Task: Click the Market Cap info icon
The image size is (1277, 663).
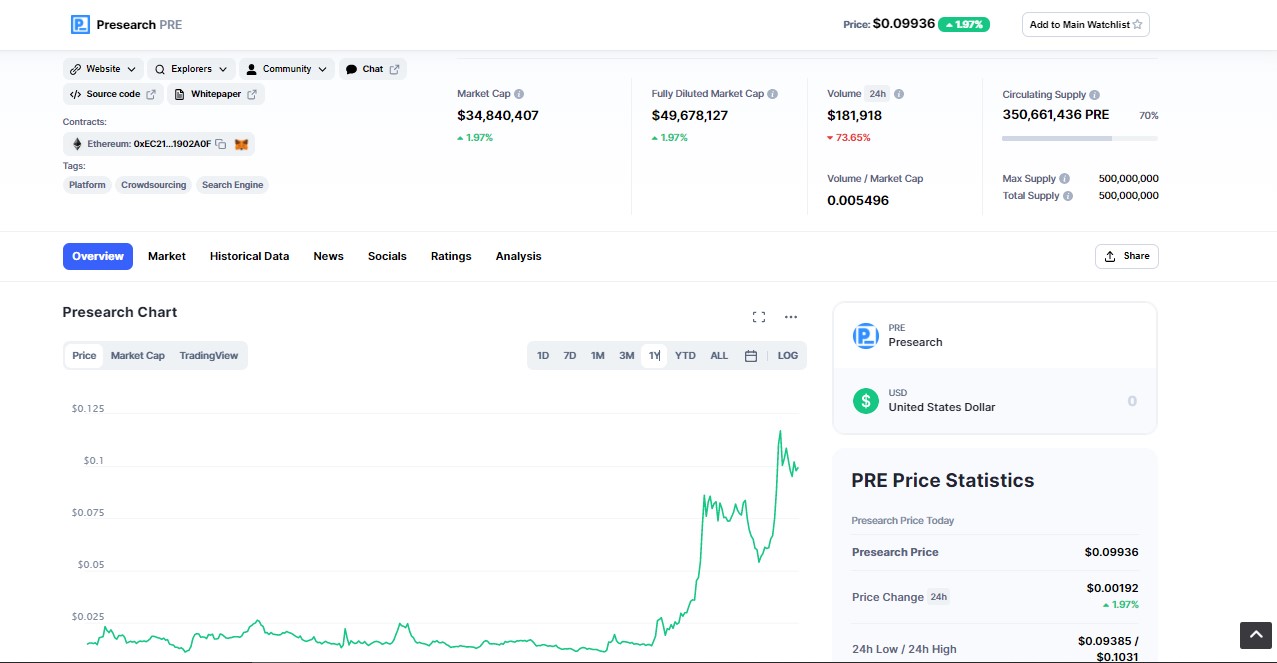Action: coord(519,94)
